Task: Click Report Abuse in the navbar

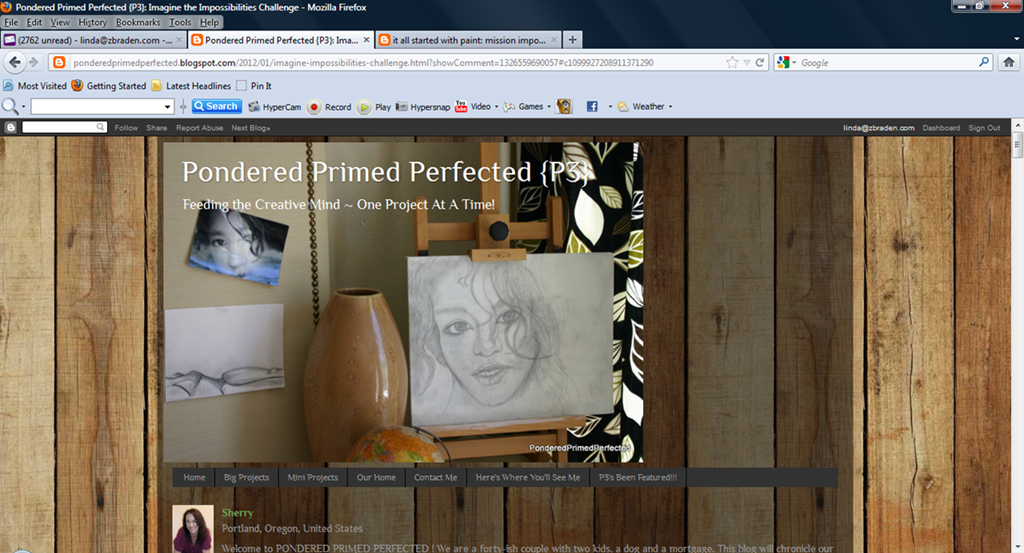Action: [200, 128]
